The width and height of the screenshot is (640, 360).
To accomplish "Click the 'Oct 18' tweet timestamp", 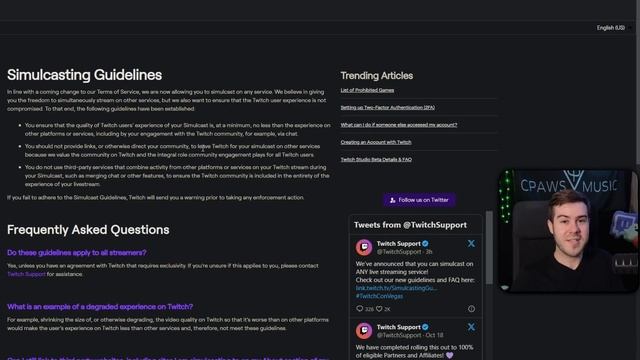I will tap(434, 335).
